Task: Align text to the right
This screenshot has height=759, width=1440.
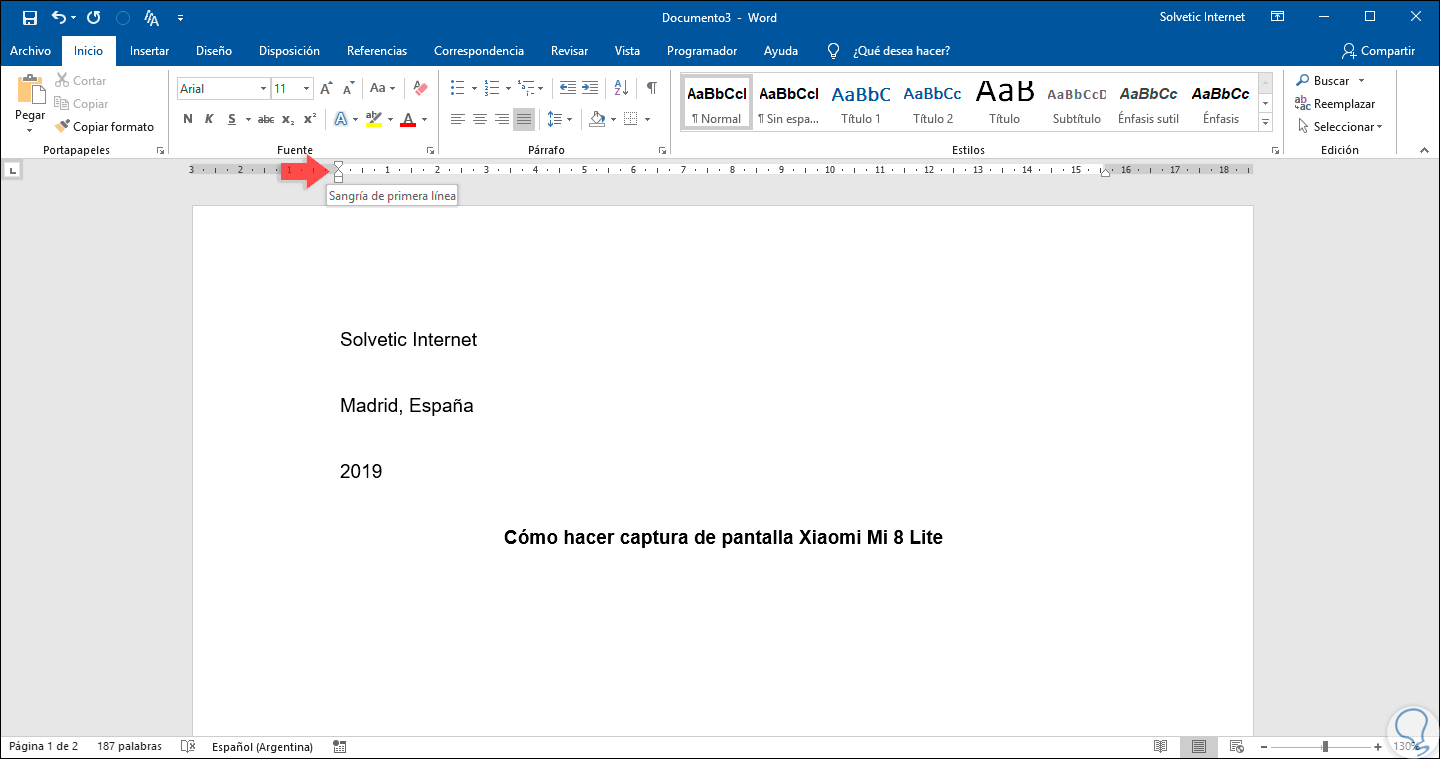Action: click(502, 119)
